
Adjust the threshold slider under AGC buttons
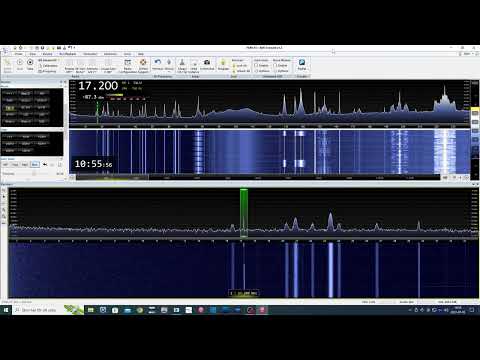pyautogui.click(x=34, y=174)
